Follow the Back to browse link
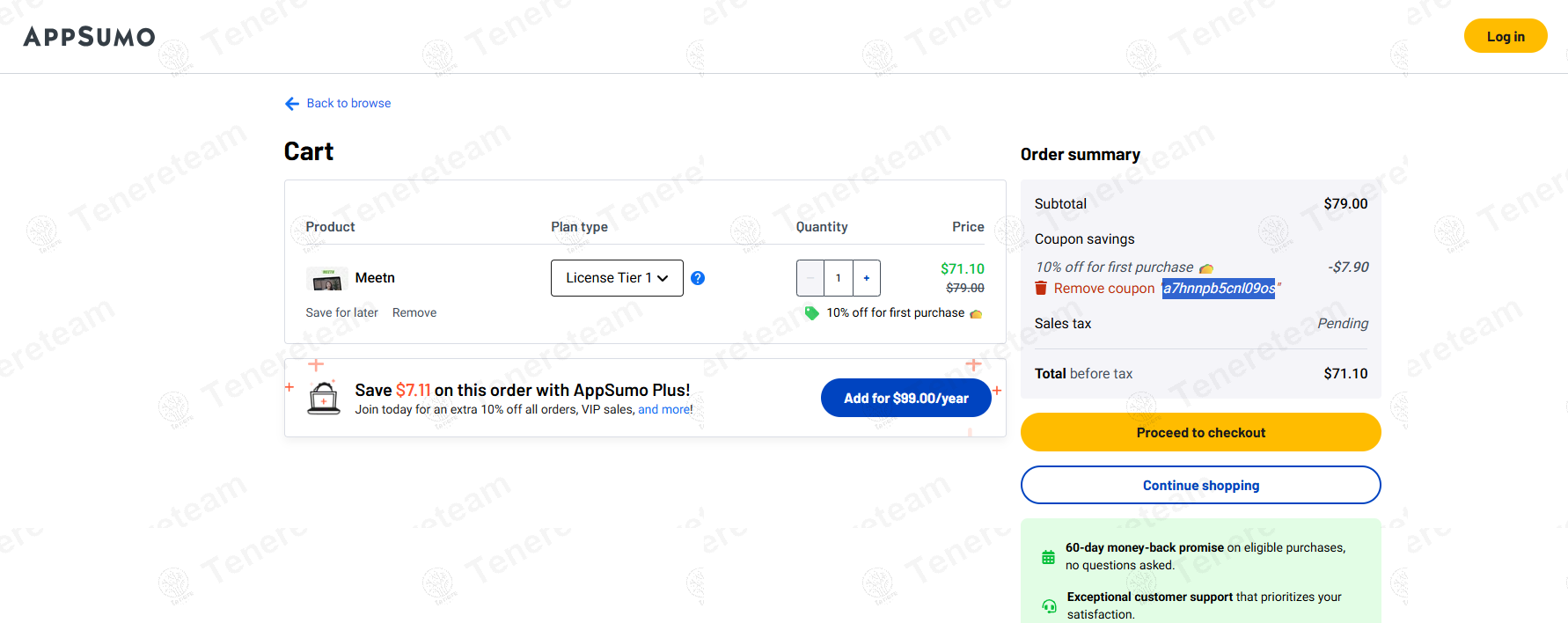Image resolution: width=1568 pixels, height=623 pixels. [348, 104]
